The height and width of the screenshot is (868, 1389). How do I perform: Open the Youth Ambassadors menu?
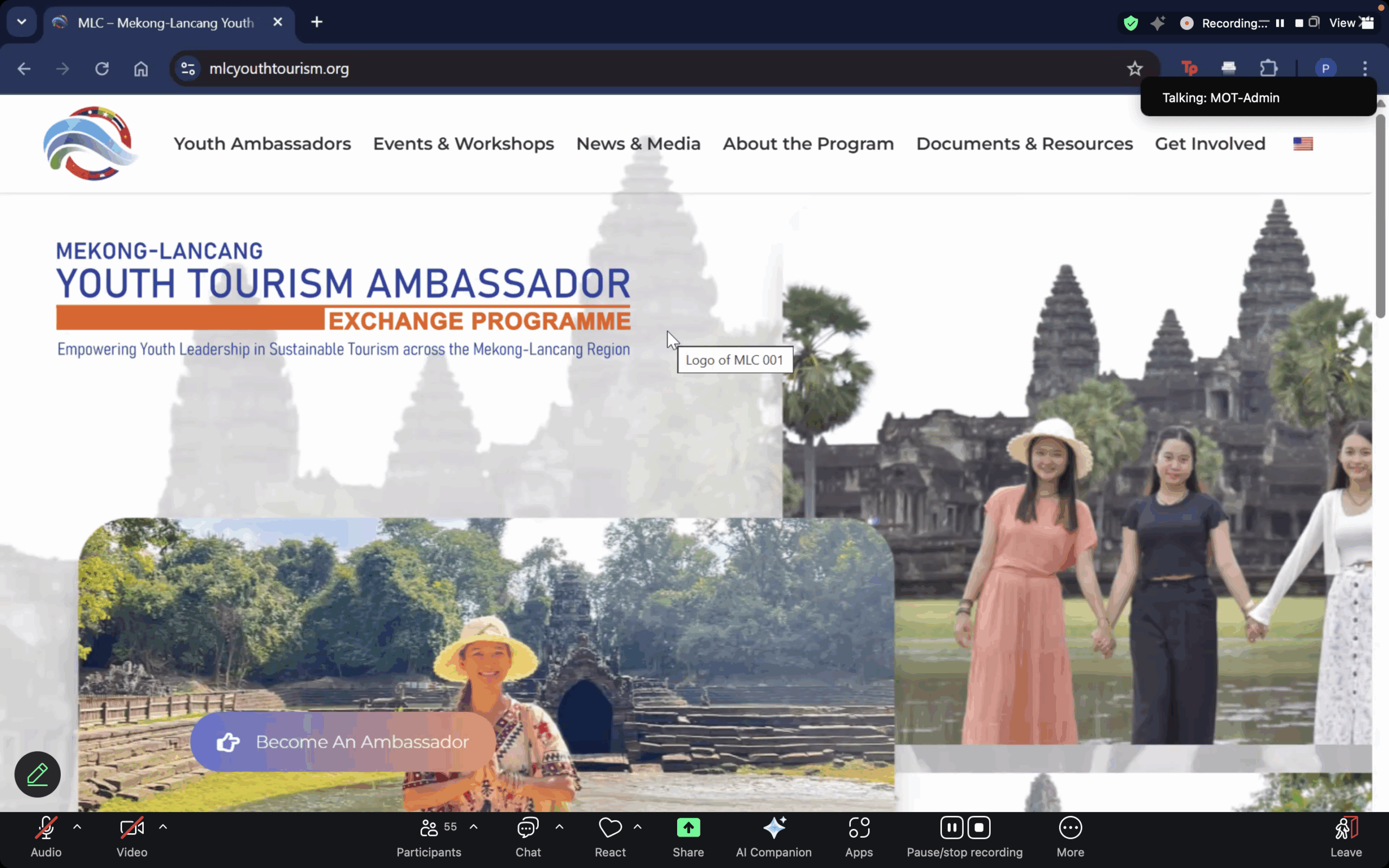[262, 144]
